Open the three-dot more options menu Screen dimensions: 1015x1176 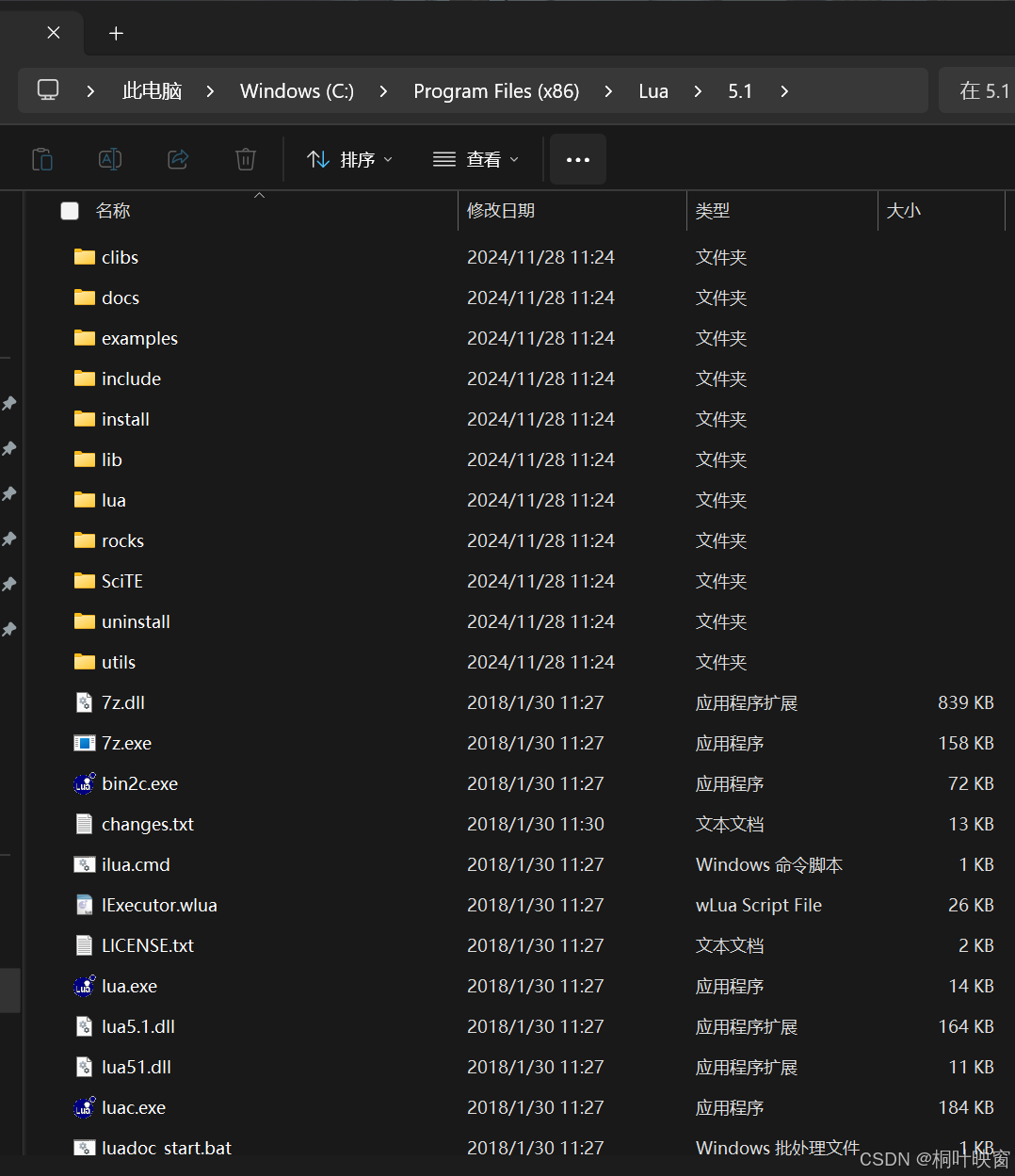click(x=578, y=159)
